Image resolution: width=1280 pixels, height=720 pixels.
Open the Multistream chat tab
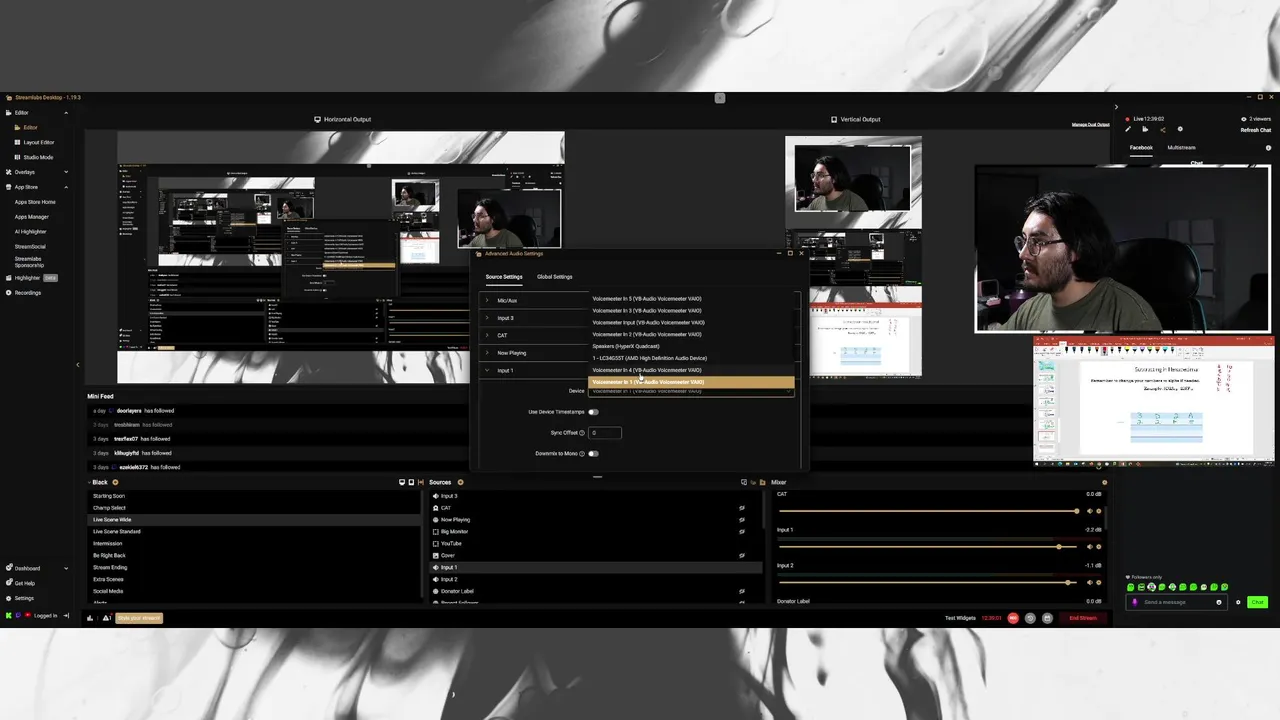pos(1181,147)
